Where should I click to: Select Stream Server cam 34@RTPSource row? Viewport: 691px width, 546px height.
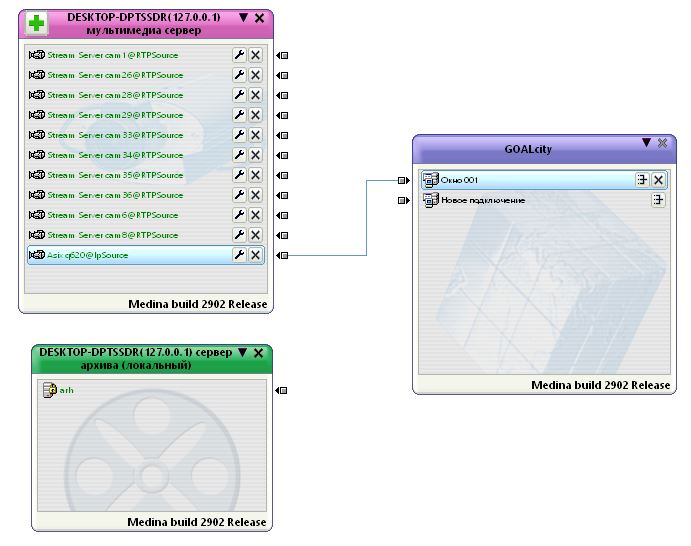coord(146,155)
